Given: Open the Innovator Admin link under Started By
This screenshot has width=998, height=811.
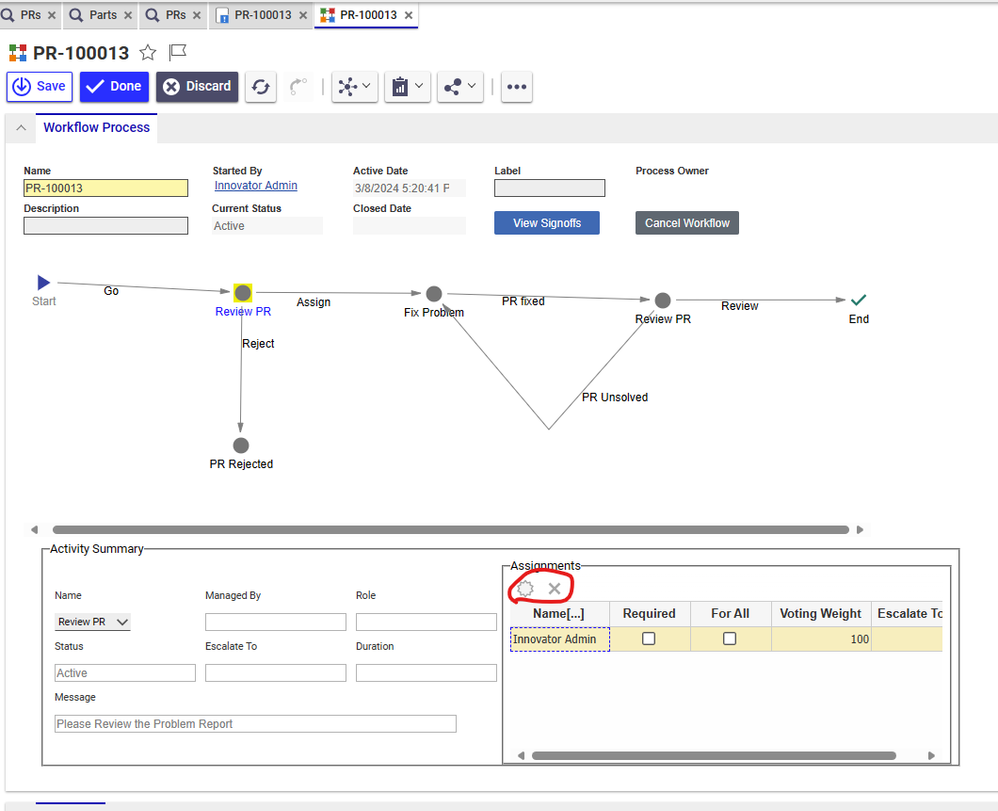Looking at the screenshot, I should tap(255, 186).
